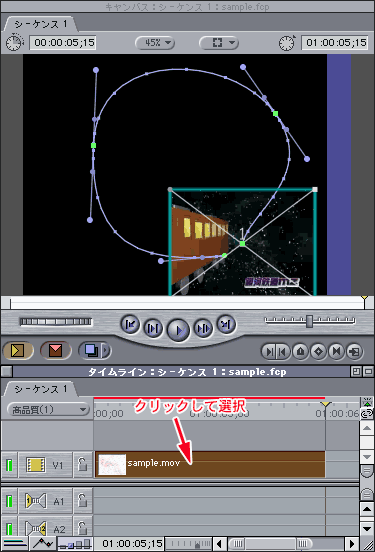Viewport: 375px width, 552px height.
Task: Click the yellow Insert edit button
Action: pos(18,351)
